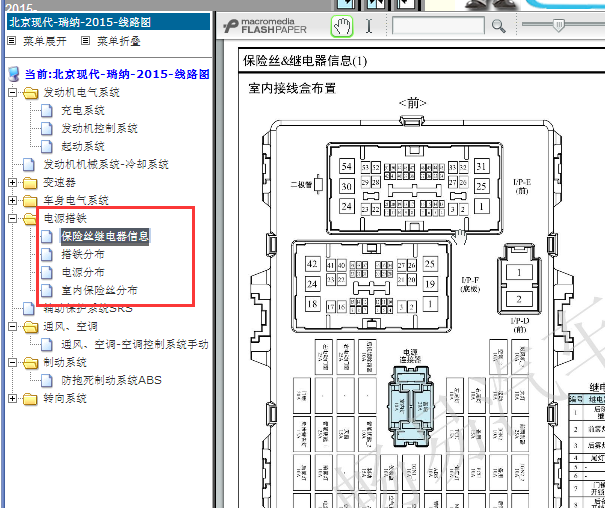Open the 室内保险丝分布 page
This screenshot has height=508, width=605.
point(100,290)
